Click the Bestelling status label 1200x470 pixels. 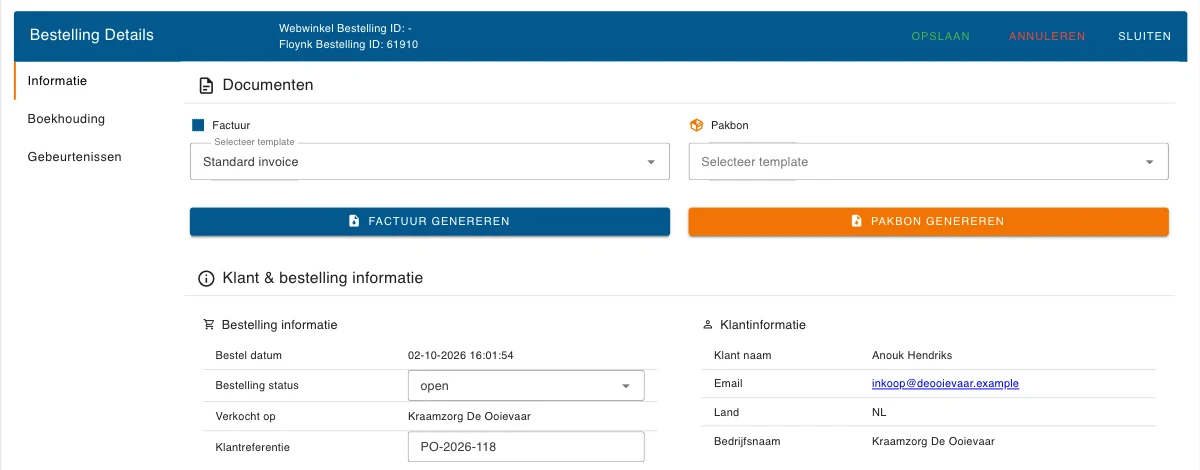pyautogui.click(x=257, y=386)
